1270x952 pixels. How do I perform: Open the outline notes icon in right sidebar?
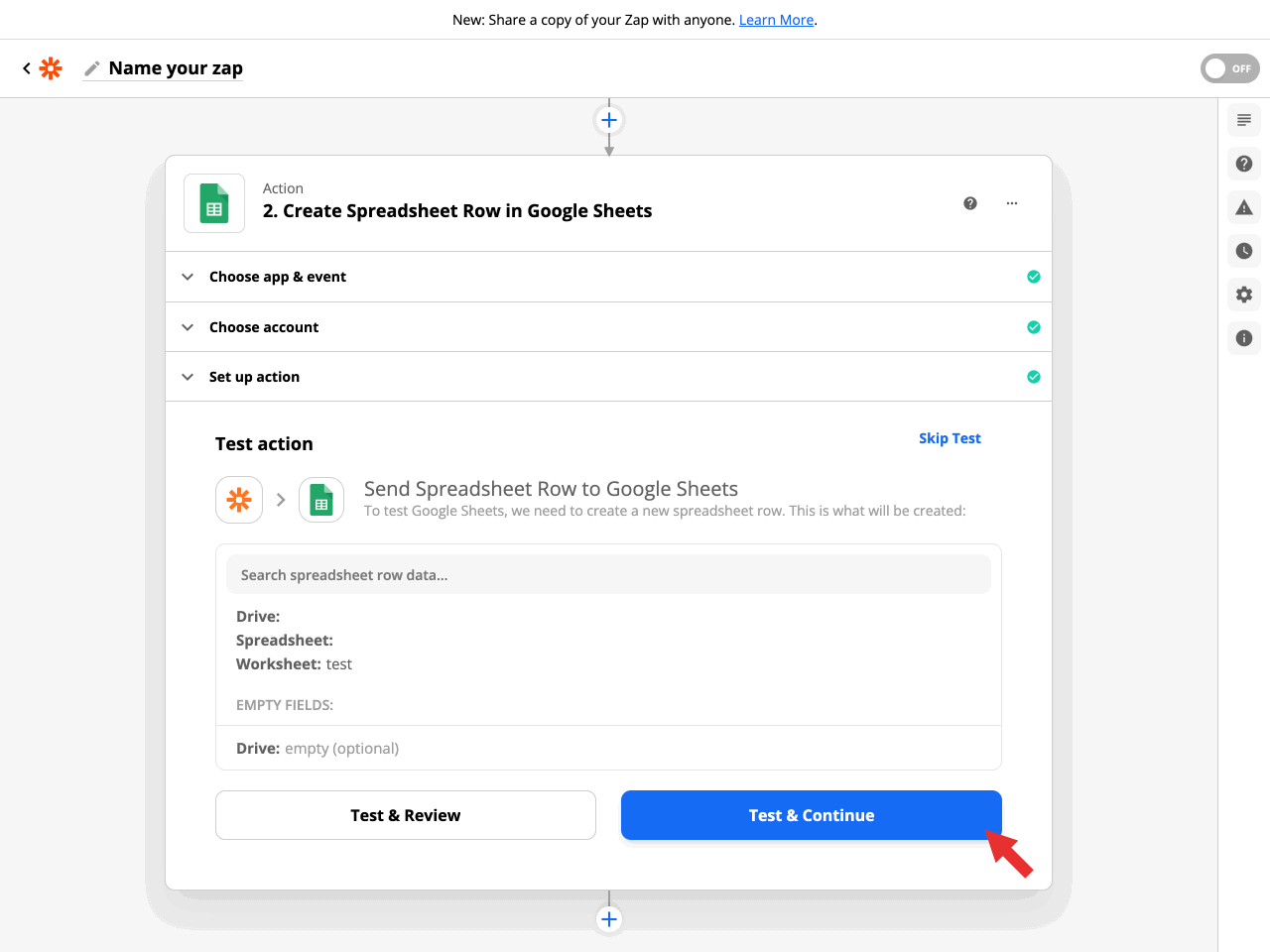click(x=1244, y=120)
